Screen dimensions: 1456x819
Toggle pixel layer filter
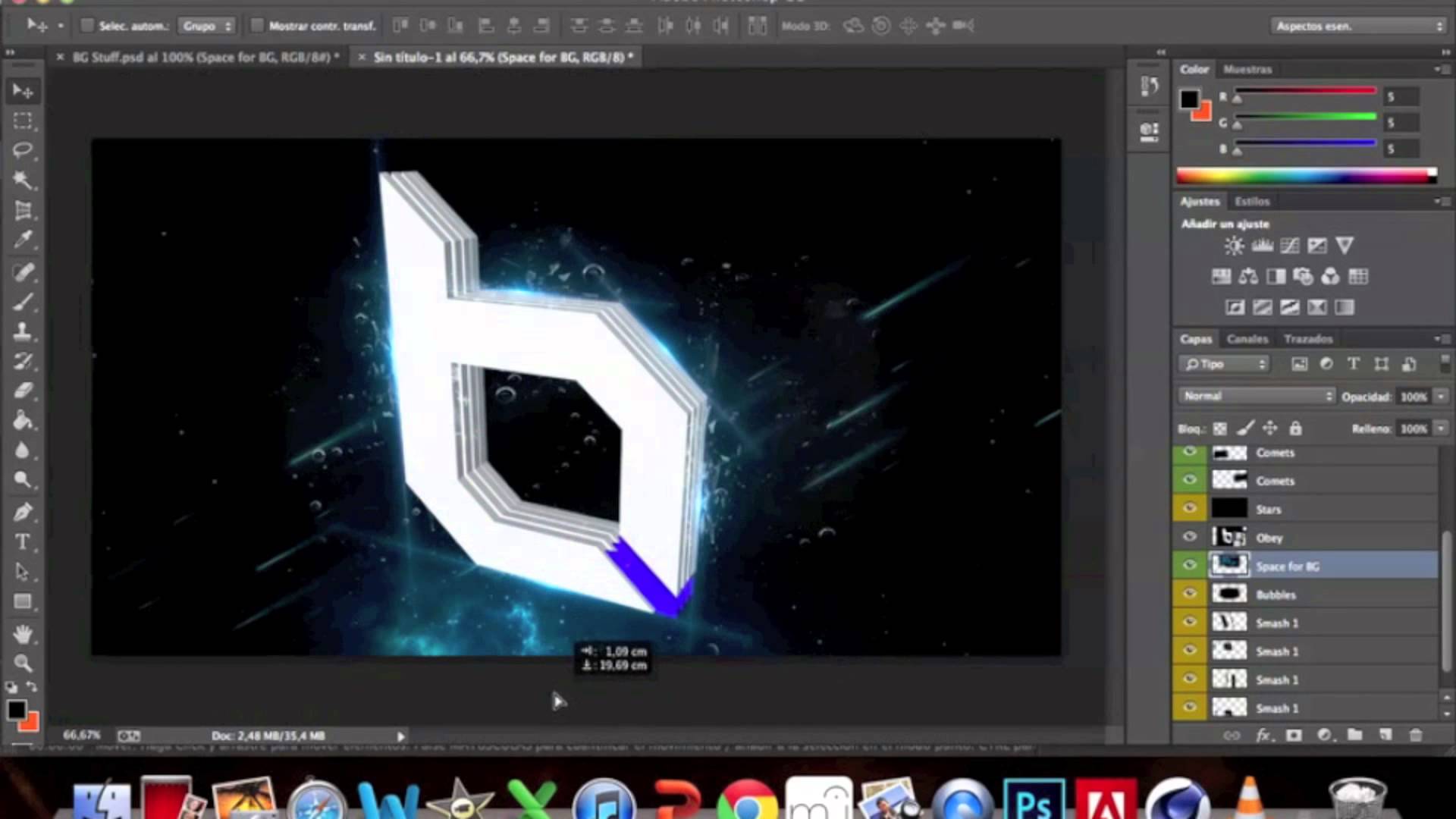(x=1299, y=364)
